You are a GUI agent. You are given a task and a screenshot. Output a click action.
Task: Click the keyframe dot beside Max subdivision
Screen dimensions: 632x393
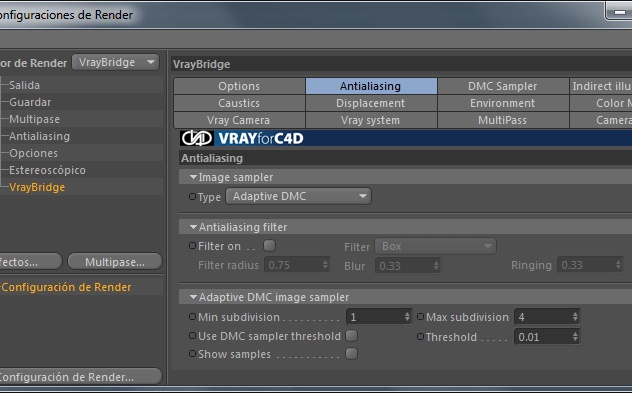[x=420, y=317]
